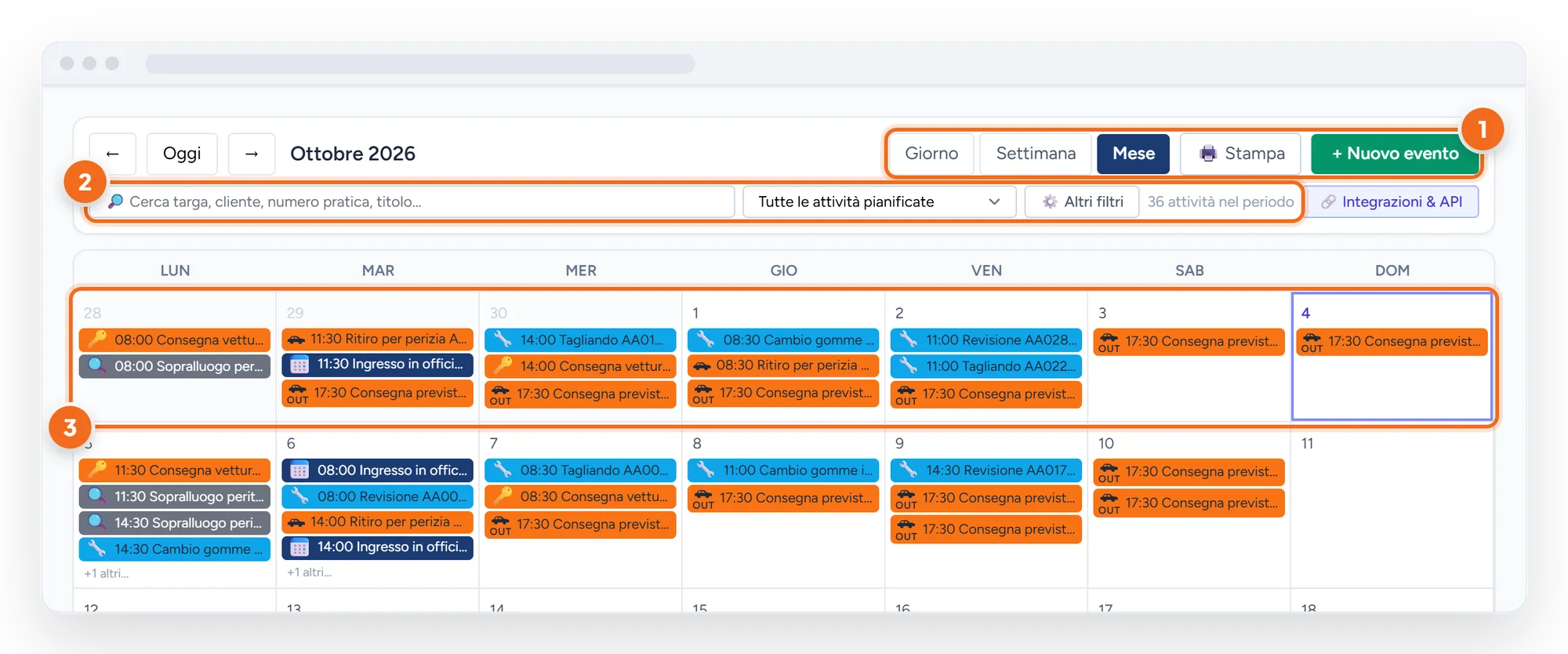Viewport: 1568px width, 654px height.
Task: Click the OUT car icon on Sunday 4 event
Action: 1312,342
